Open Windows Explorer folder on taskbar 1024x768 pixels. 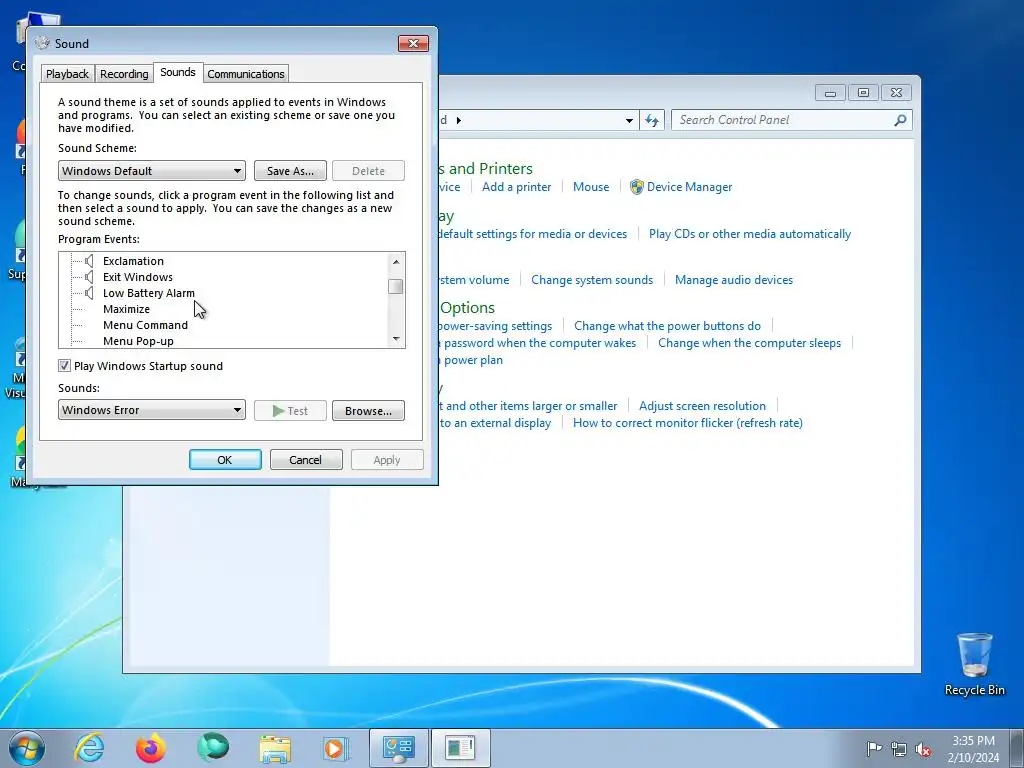275,748
